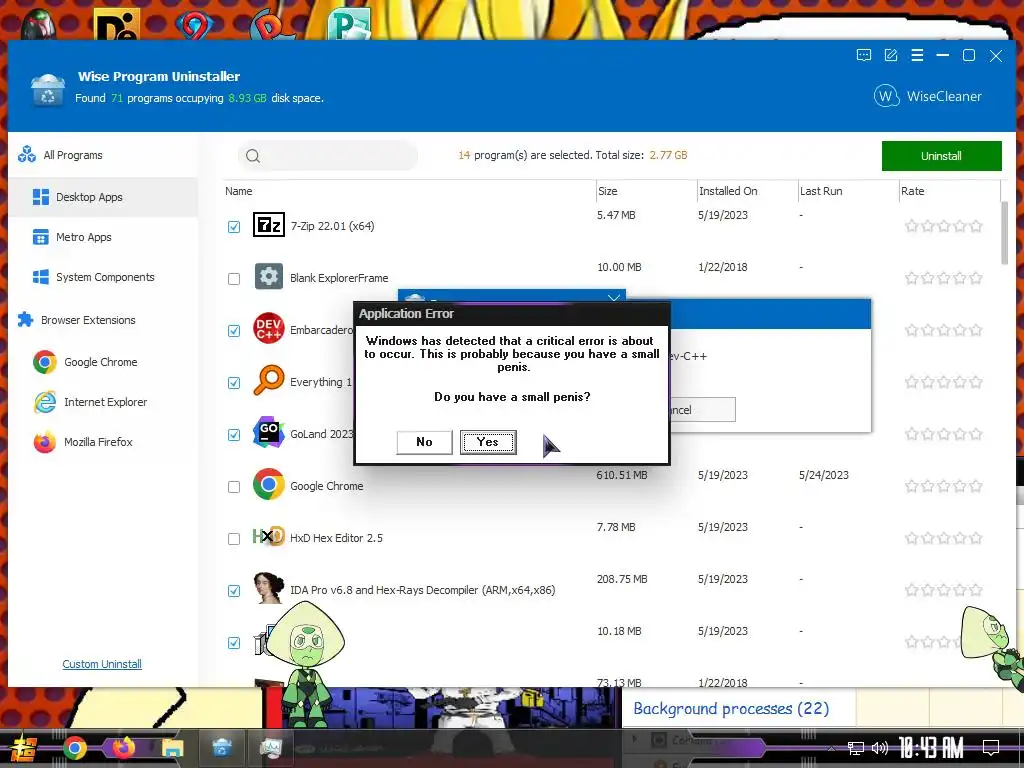Image resolution: width=1024 pixels, height=768 pixels.
Task: Show hidden tray icons chevron
Action: tap(831, 748)
